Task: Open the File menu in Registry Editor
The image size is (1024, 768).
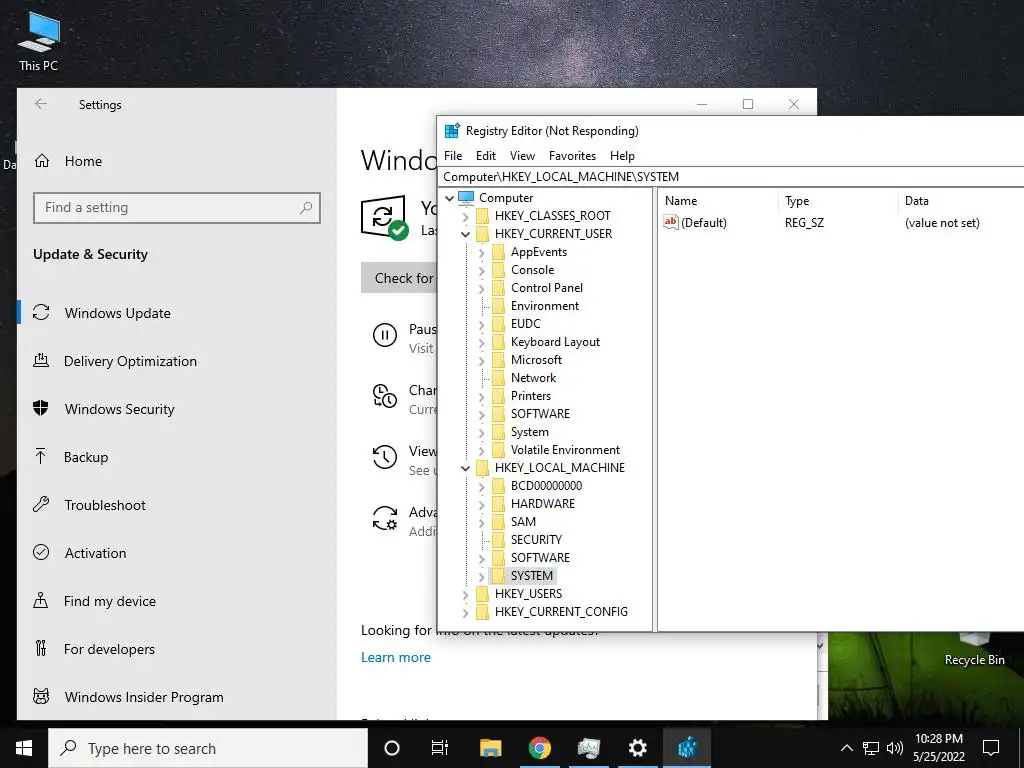Action: [x=453, y=155]
